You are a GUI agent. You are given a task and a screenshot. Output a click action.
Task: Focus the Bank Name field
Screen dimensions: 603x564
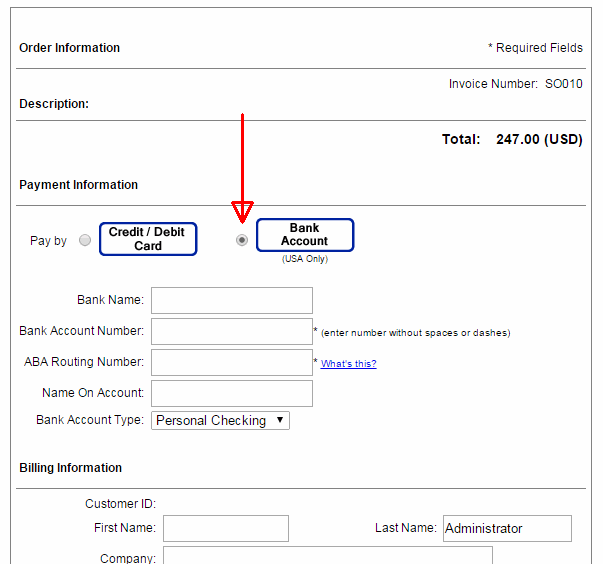[x=232, y=300]
